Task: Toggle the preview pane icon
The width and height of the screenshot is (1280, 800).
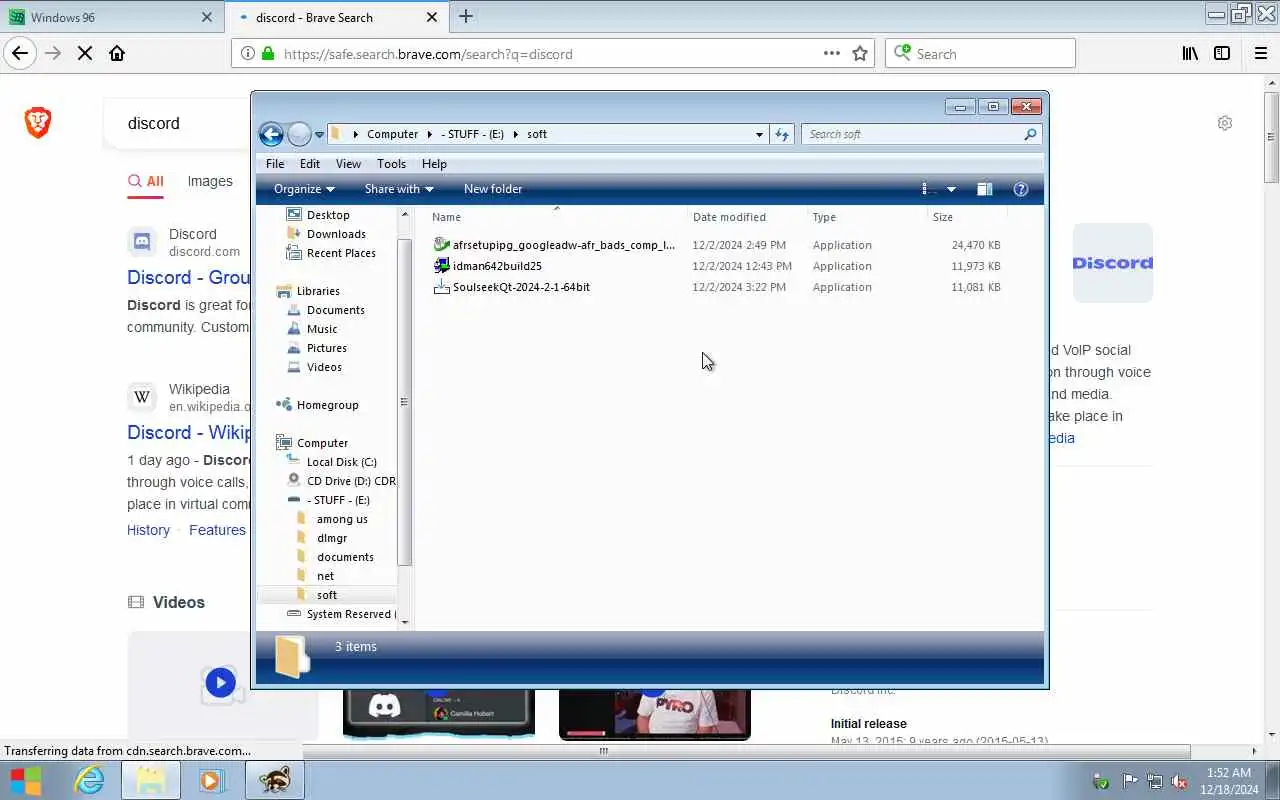Action: point(984,189)
